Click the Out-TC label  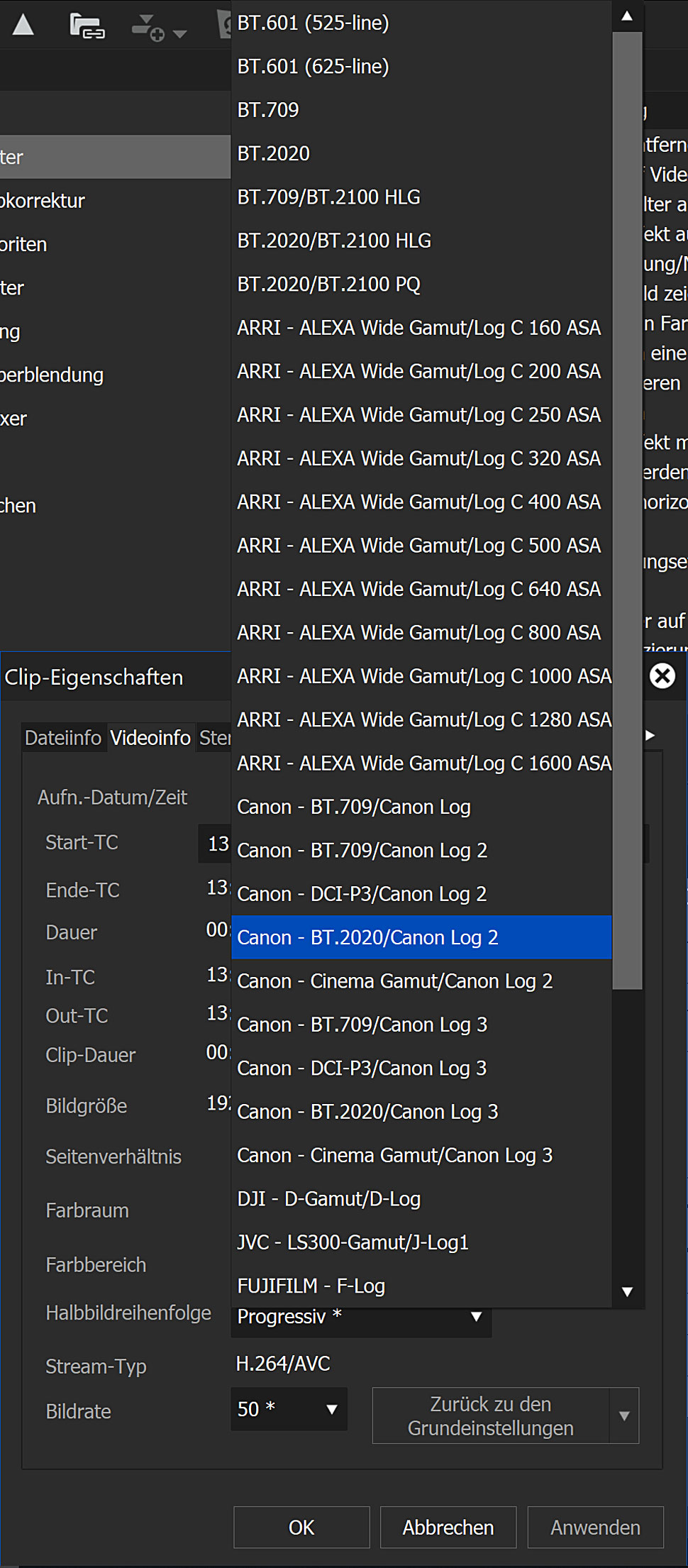[x=77, y=1016]
